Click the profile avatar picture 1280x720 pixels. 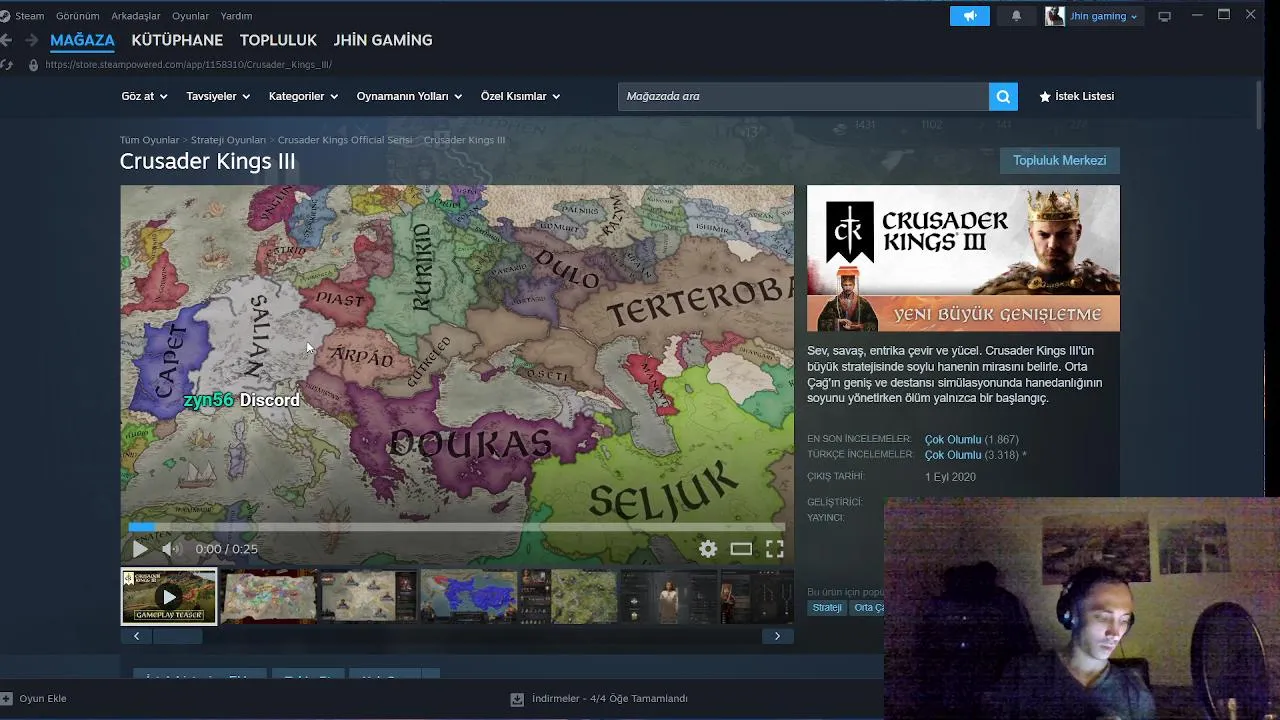click(x=1054, y=16)
